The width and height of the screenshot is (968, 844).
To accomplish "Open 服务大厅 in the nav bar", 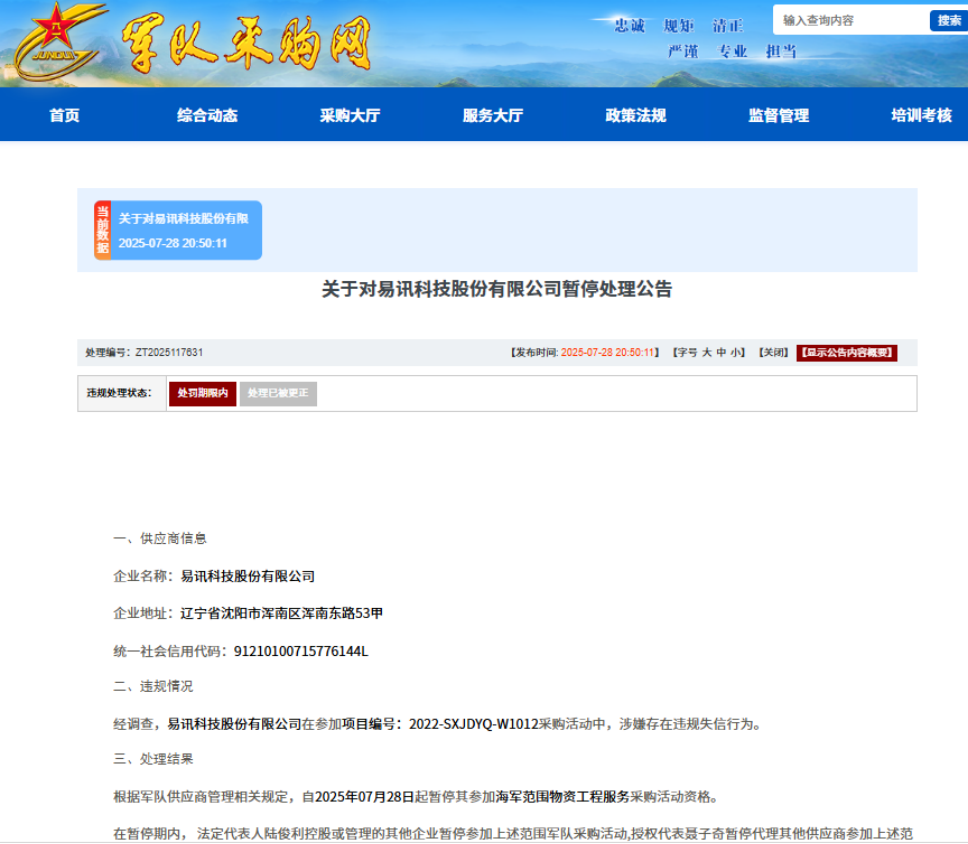I will point(493,115).
